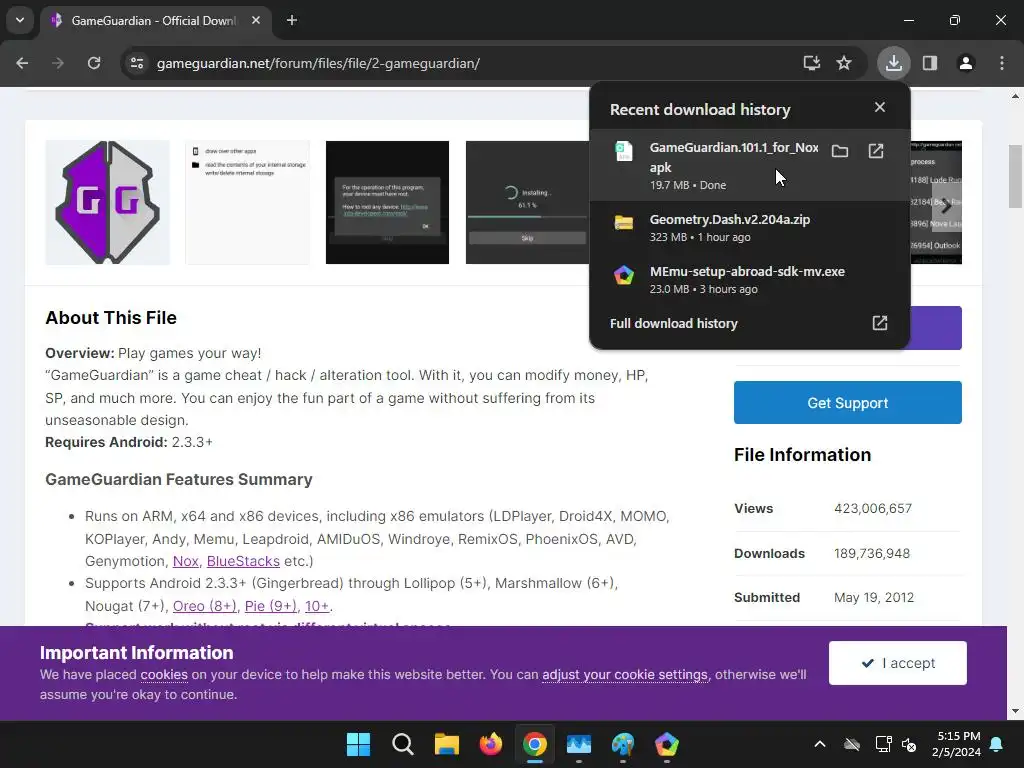Screen dimensions: 1024x768
Task: Click the gameguardian.net address bar URL
Action: pyautogui.click(x=318, y=63)
